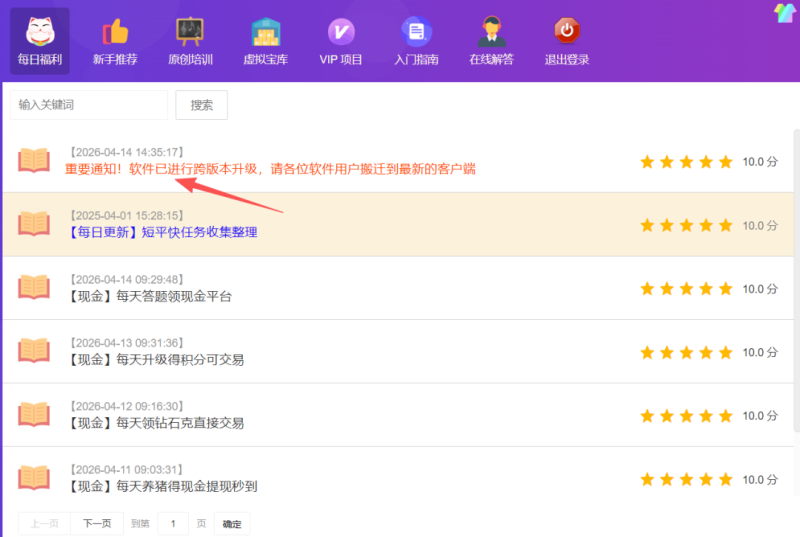Click the page number input box
The height and width of the screenshot is (537, 800).
point(173,524)
